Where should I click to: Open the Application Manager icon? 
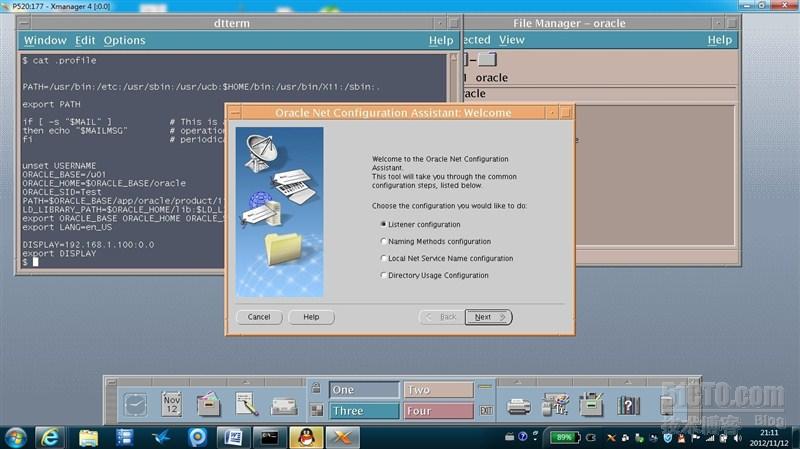[592, 405]
